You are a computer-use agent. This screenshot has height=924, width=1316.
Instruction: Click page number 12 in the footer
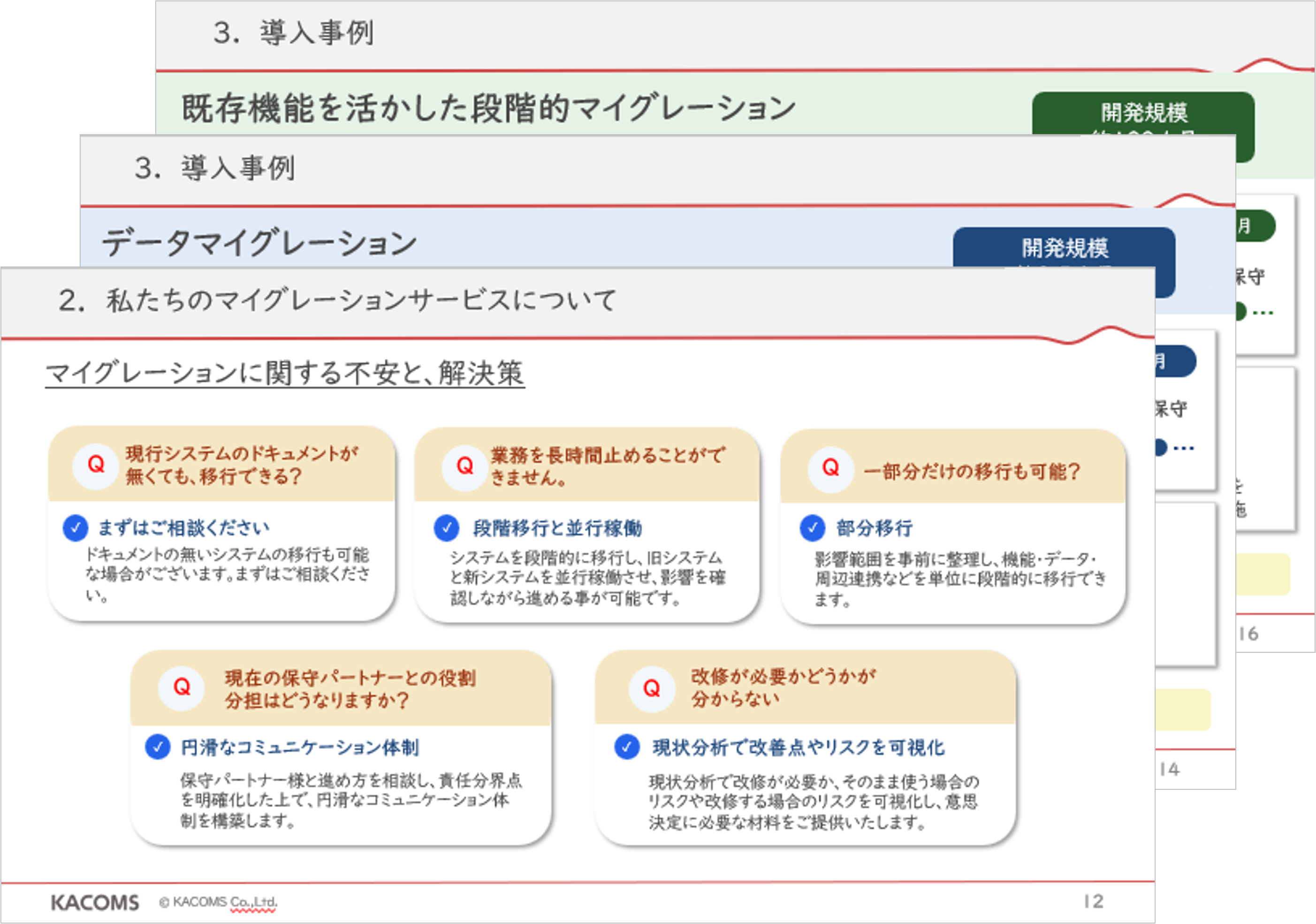click(x=1093, y=901)
